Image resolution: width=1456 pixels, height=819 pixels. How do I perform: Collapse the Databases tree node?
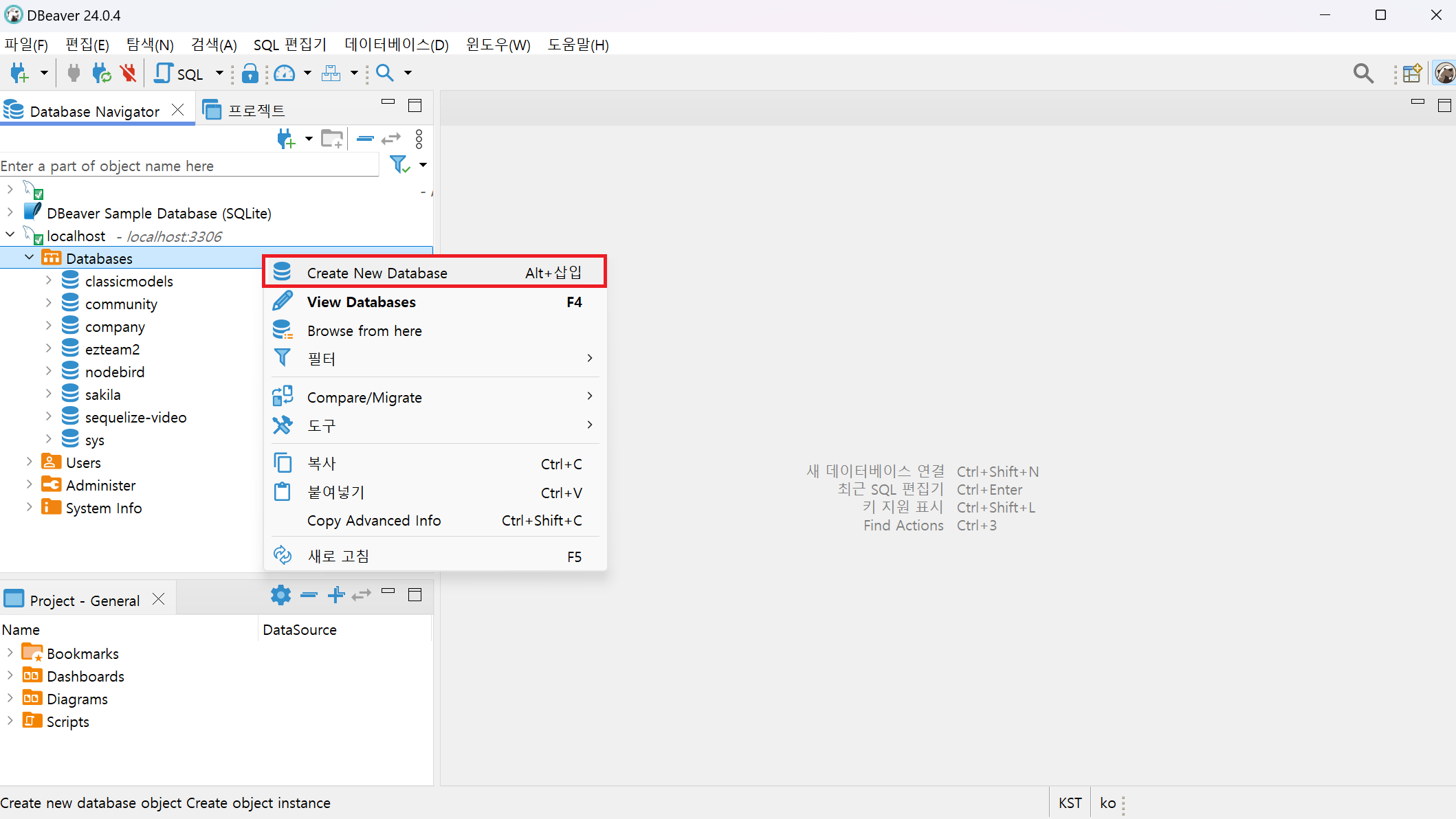(29, 258)
